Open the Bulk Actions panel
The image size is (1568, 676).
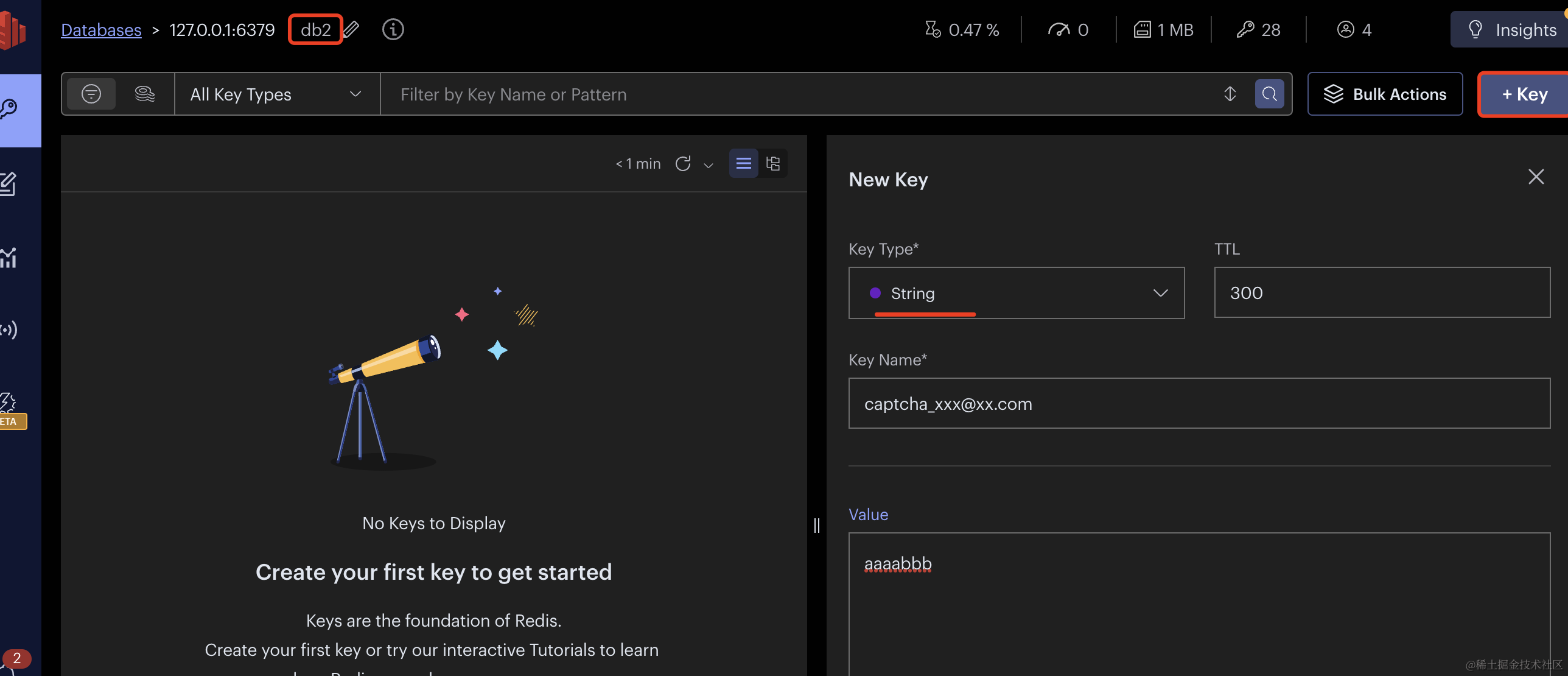[x=1385, y=94]
